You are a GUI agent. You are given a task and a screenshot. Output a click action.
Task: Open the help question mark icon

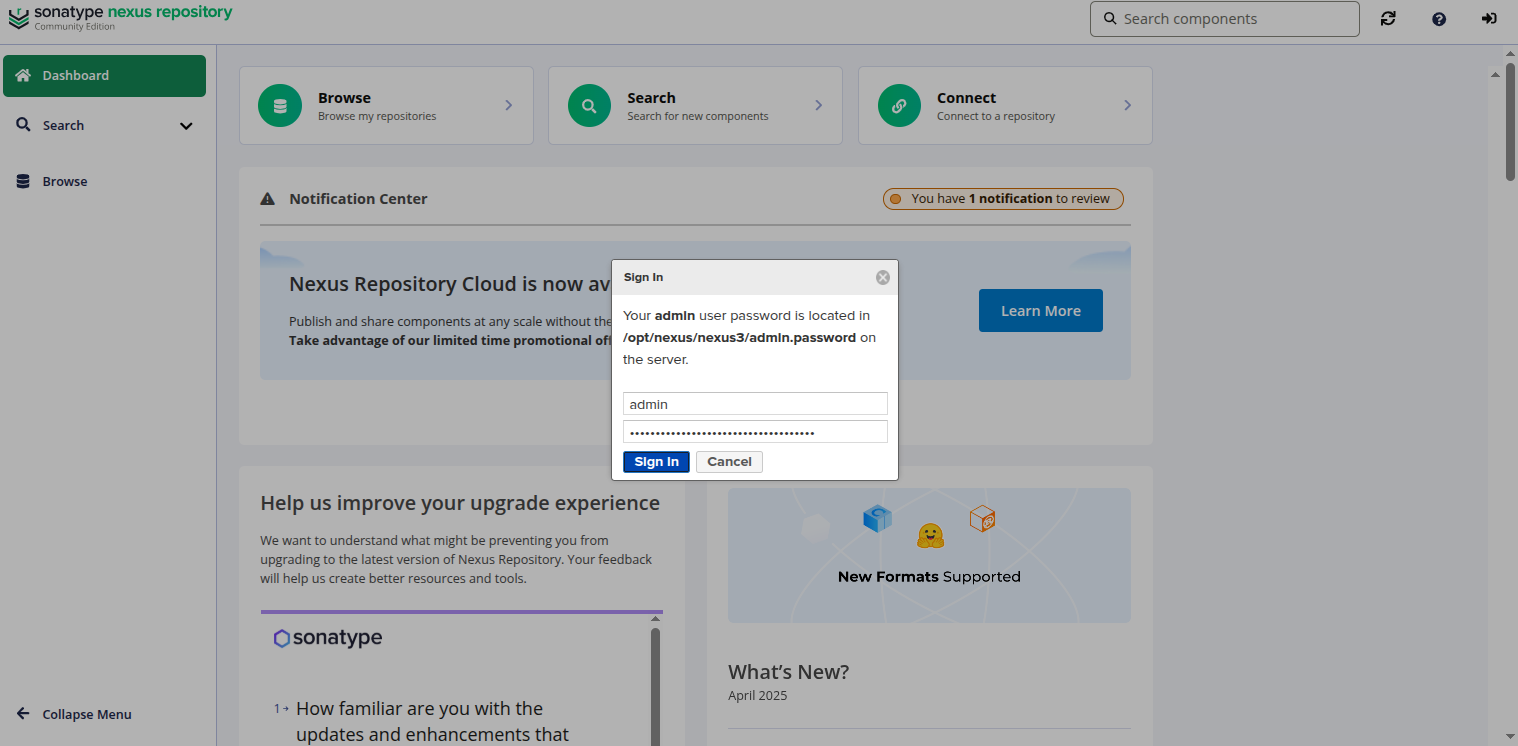(x=1439, y=19)
